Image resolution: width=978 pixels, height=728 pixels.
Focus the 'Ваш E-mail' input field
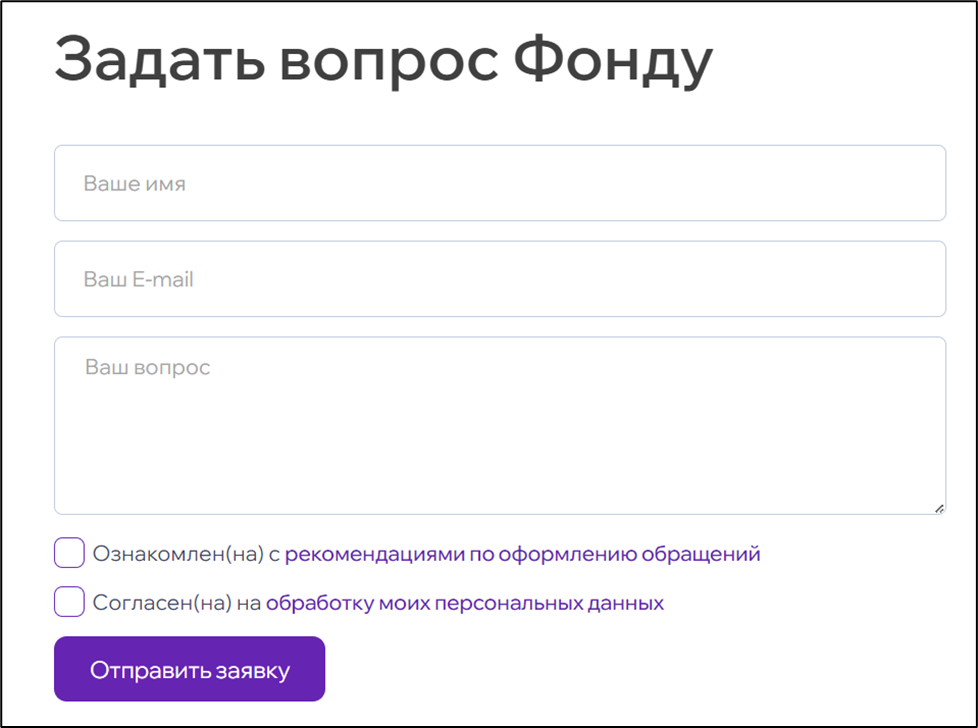click(500, 279)
